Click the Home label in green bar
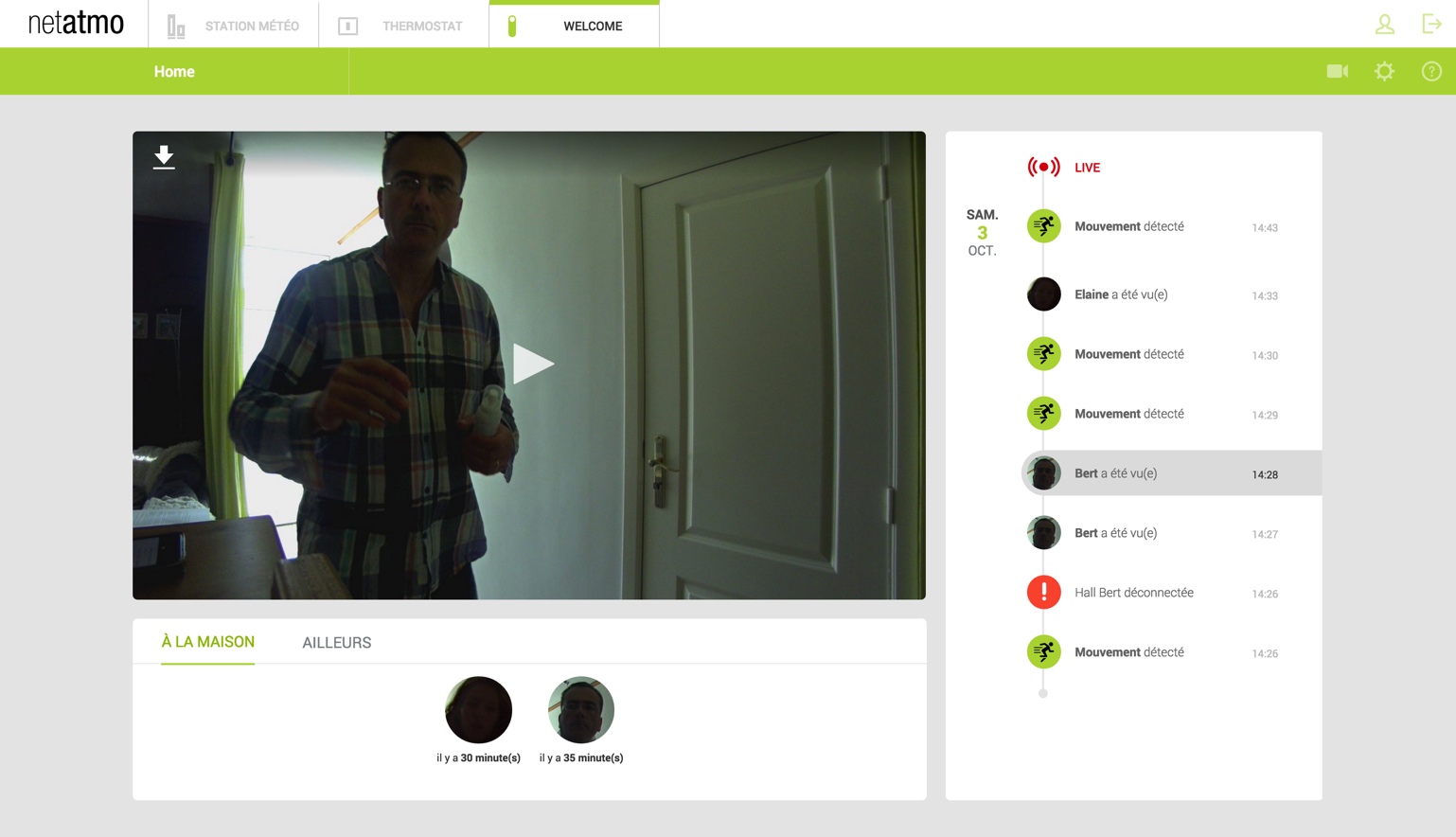Screen dimensions: 1456x837 [x=174, y=72]
